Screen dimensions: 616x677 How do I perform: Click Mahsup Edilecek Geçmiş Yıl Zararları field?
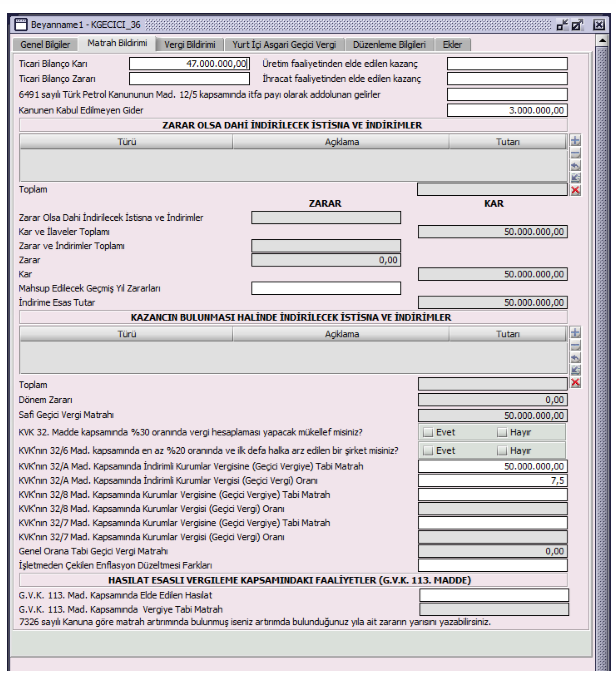326,288
